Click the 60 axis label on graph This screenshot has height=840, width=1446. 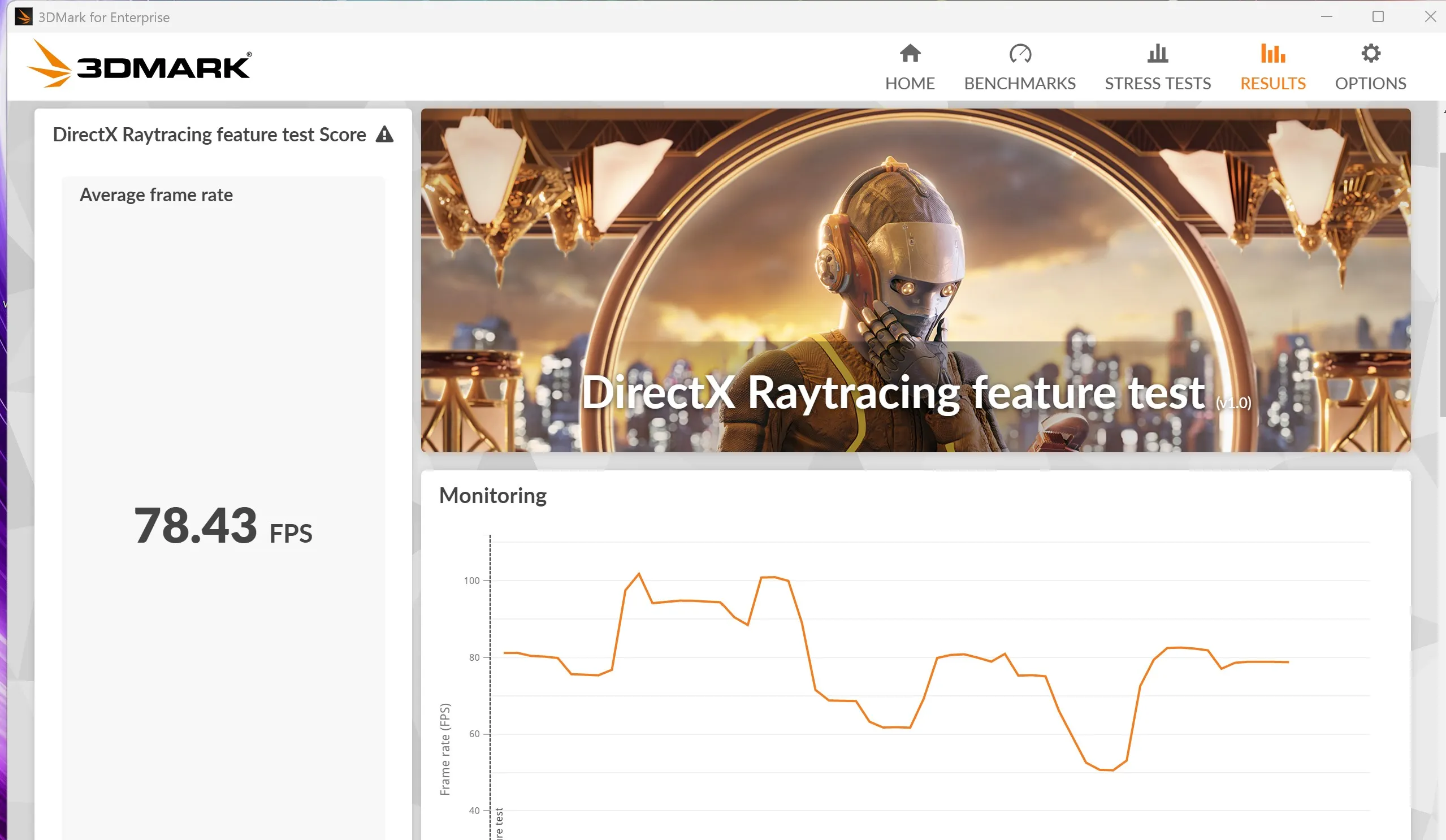(474, 734)
